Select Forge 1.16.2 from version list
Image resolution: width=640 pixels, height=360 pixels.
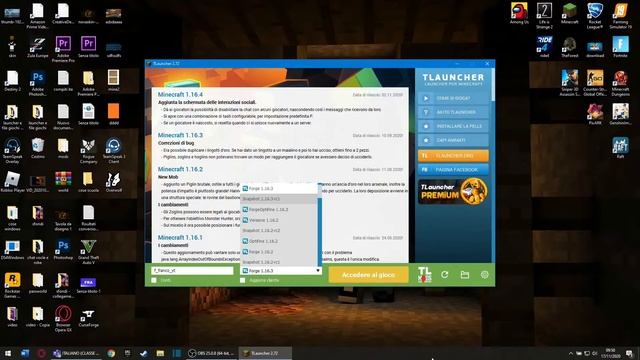279,252
